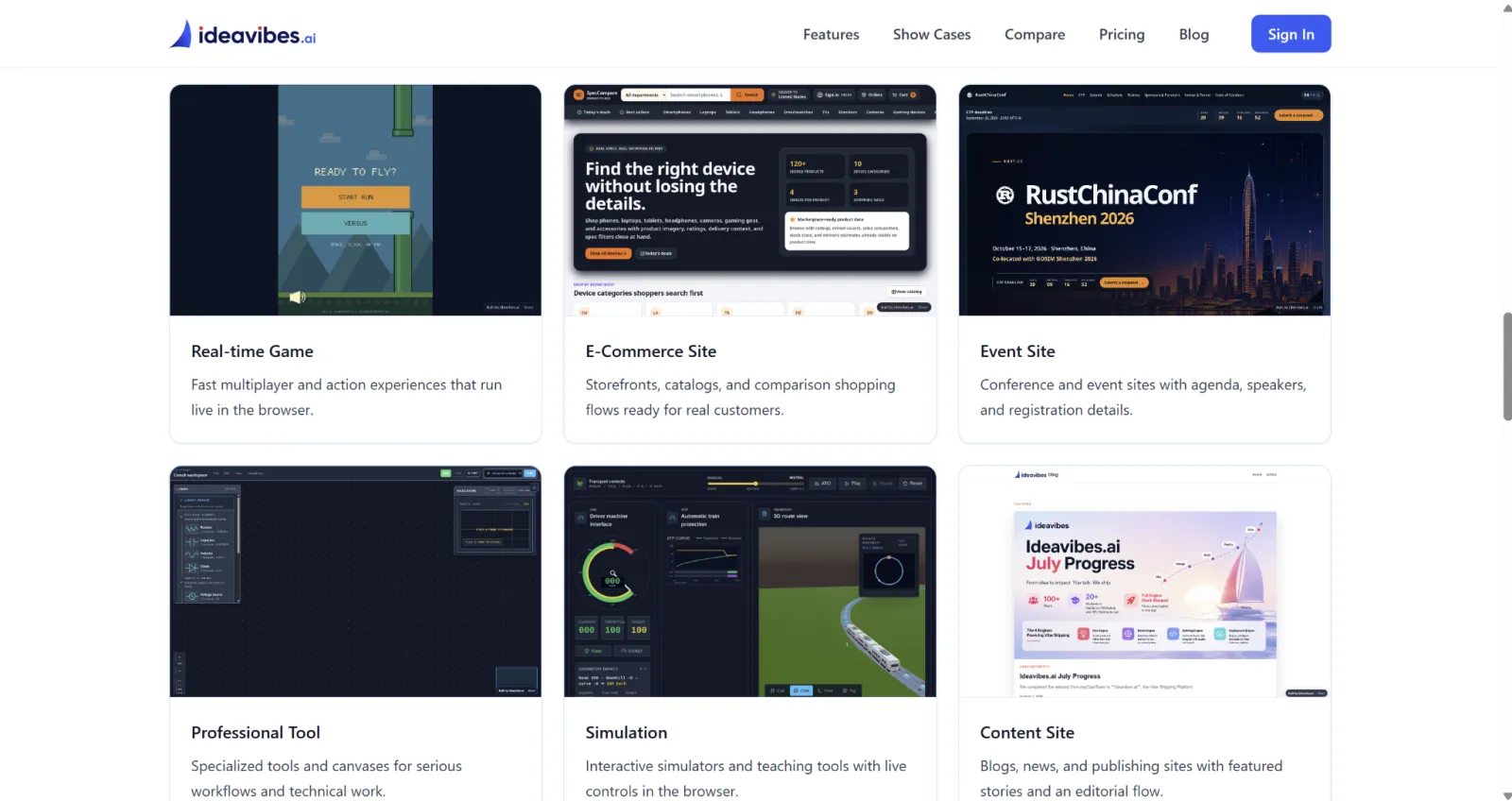Viewport: 1512px width, 801px height.
Task: Select the Real-time Game card title
Action: [252, 351]
